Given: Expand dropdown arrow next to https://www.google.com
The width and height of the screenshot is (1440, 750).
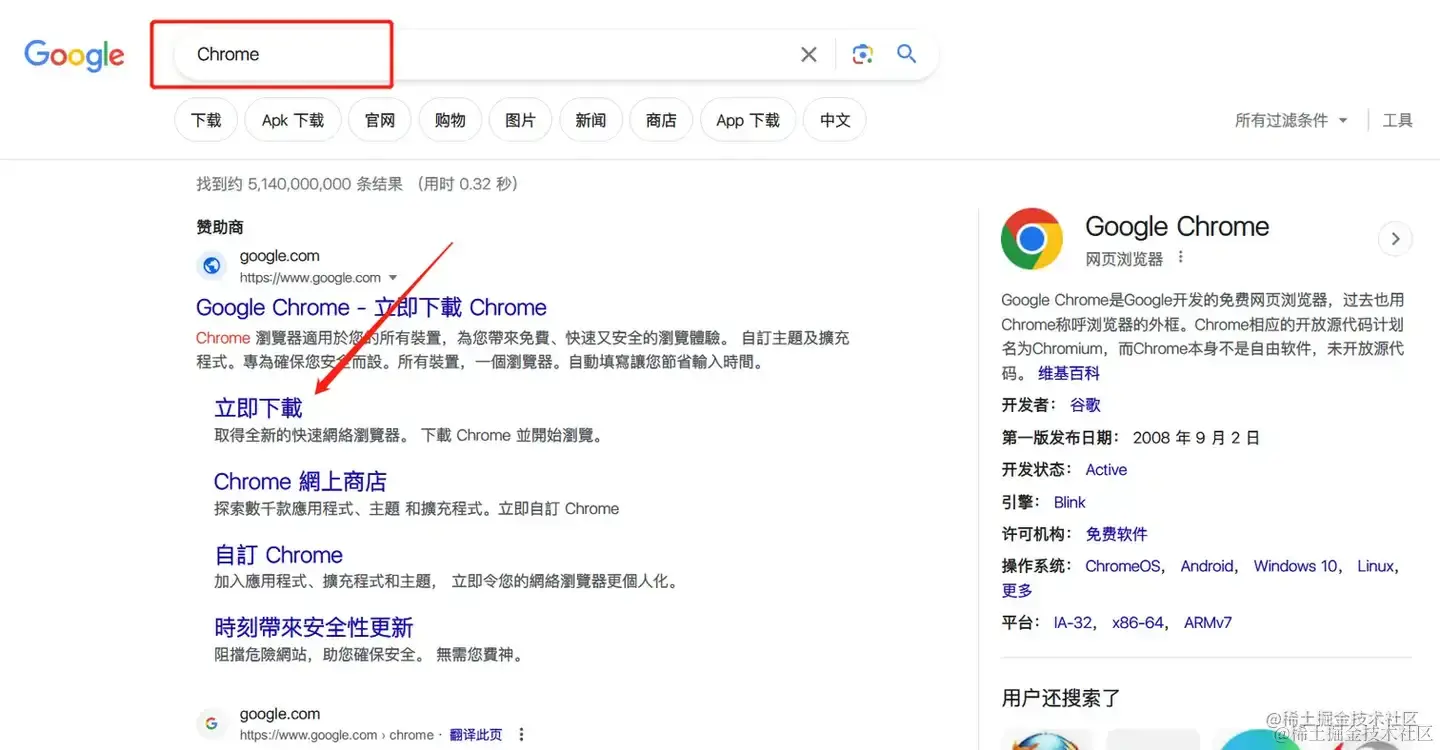Looking at the screenshot, I should pos(393,278).
